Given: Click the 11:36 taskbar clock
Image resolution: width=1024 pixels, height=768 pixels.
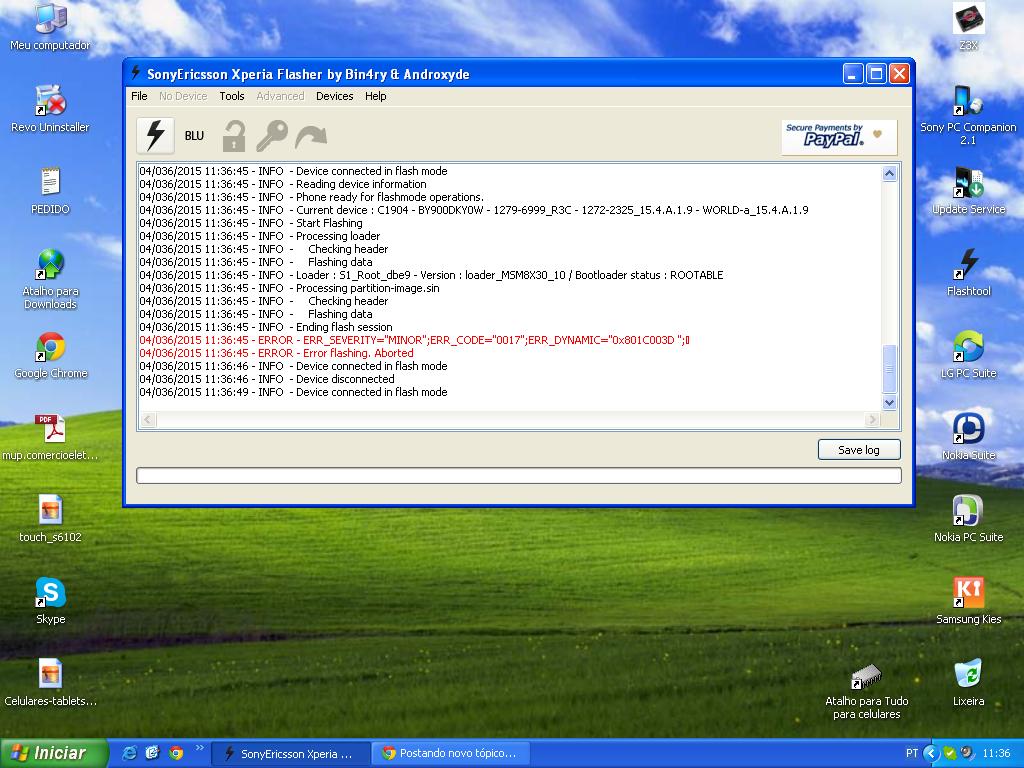Looking at the screenshot, I should pos(996,753).
